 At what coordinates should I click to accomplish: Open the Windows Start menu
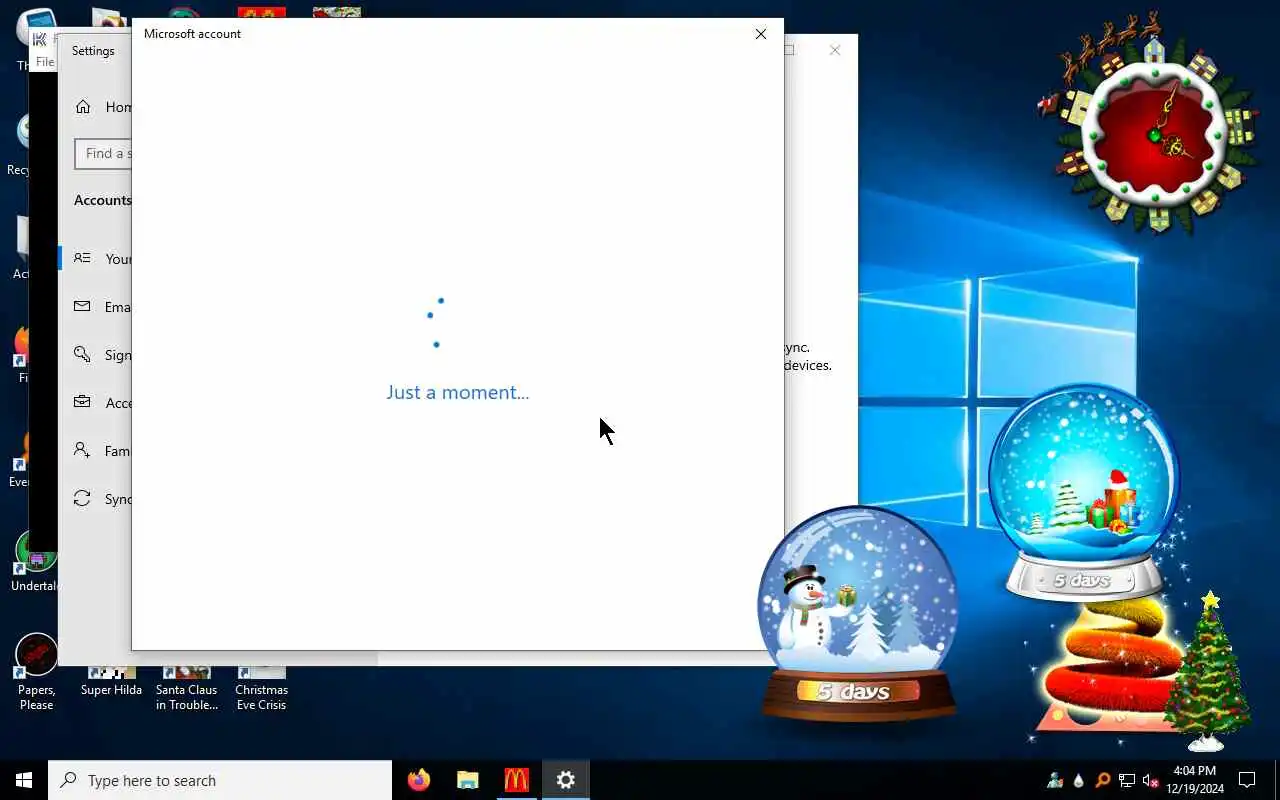point(24,780)
